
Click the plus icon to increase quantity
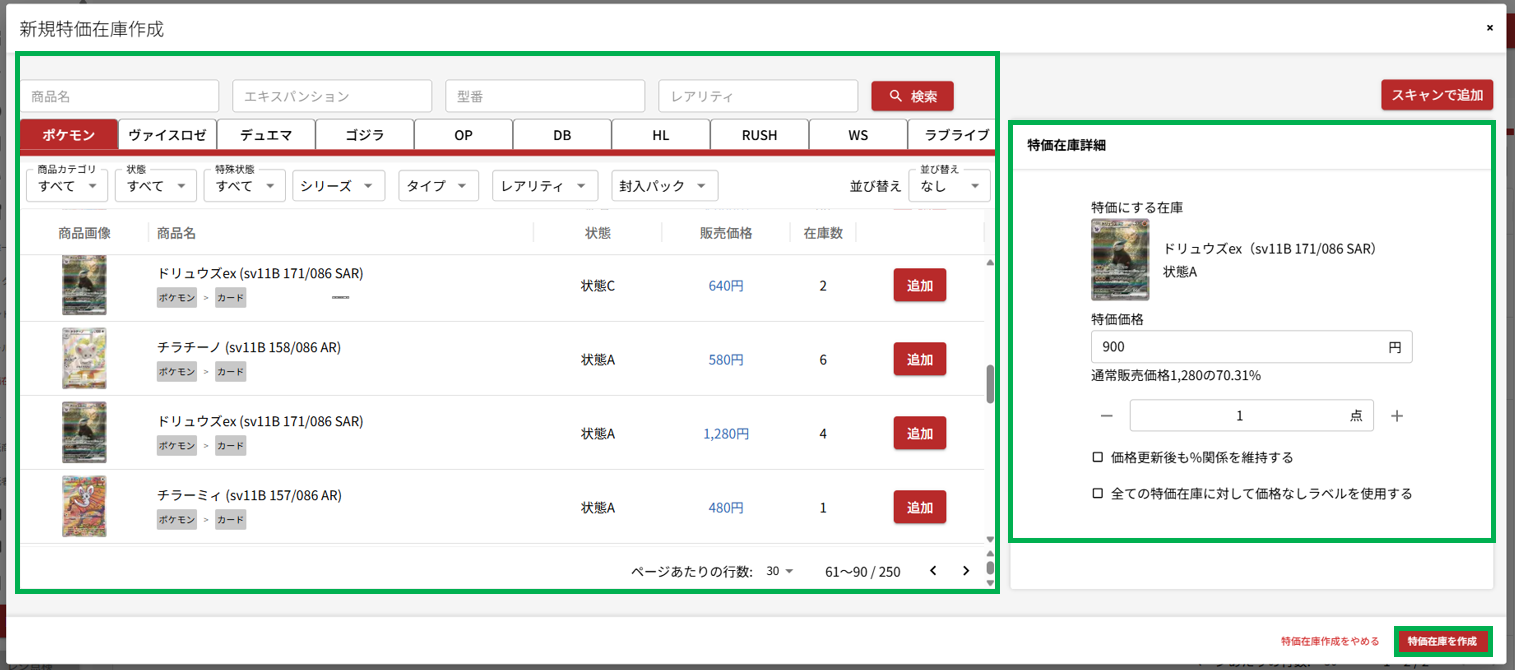click(1397, 416)
